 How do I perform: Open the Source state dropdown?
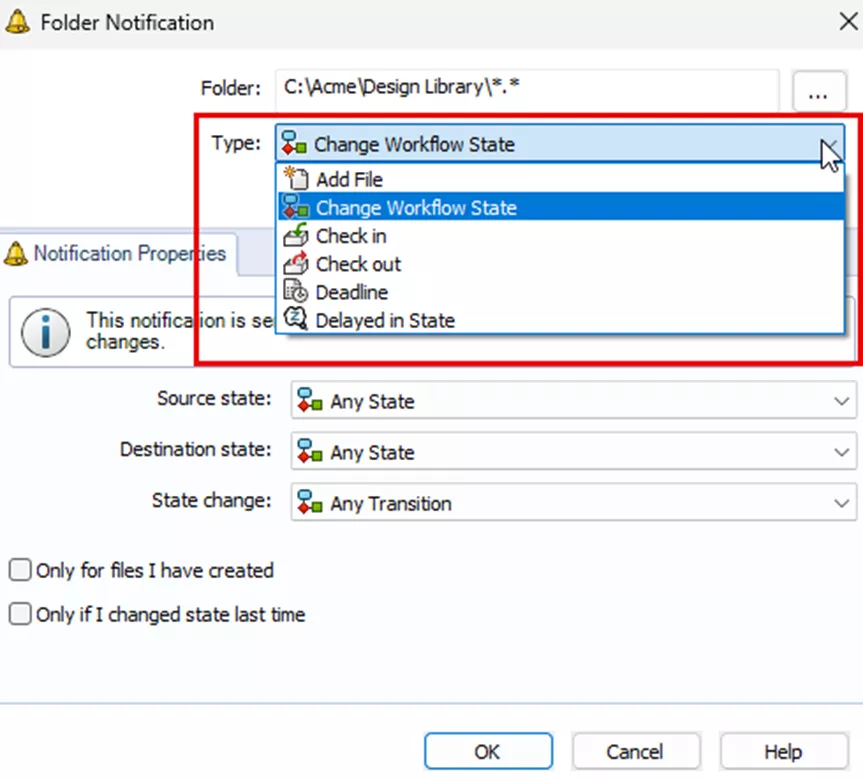click(x=841, y=401)
